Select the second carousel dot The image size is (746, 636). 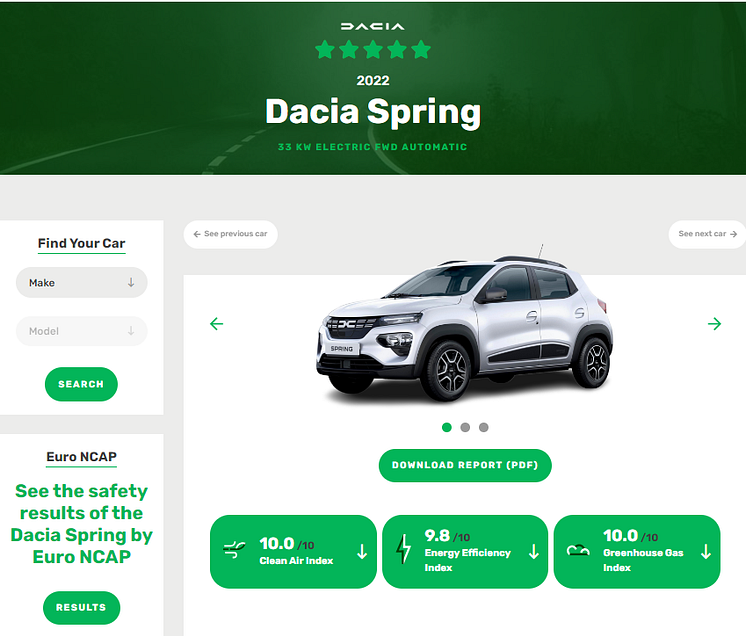click(465, 427)
